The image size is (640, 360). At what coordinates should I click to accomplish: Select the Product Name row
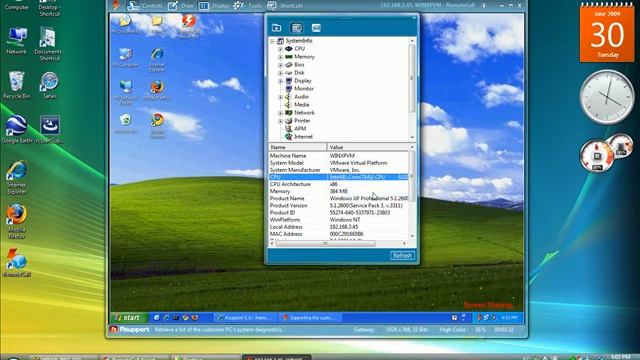tap(338, 198)
